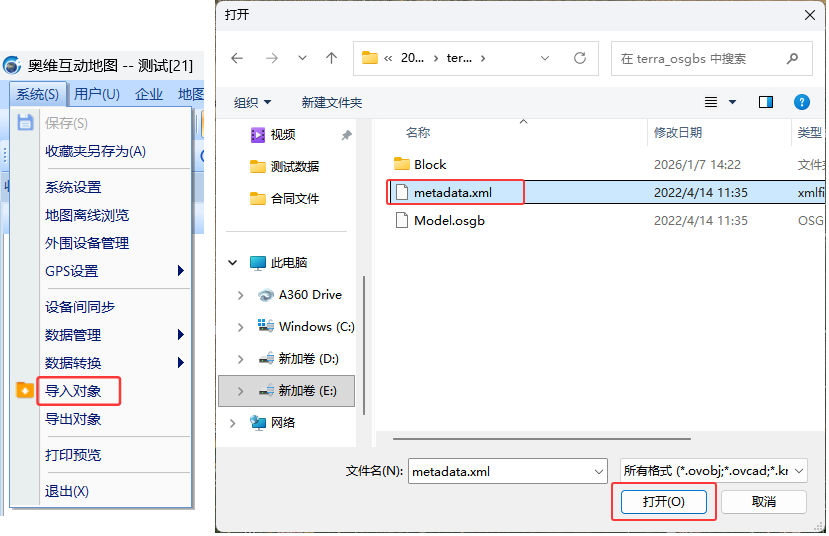
Task: Select the metadata.xml file
Action: [606, 192]
